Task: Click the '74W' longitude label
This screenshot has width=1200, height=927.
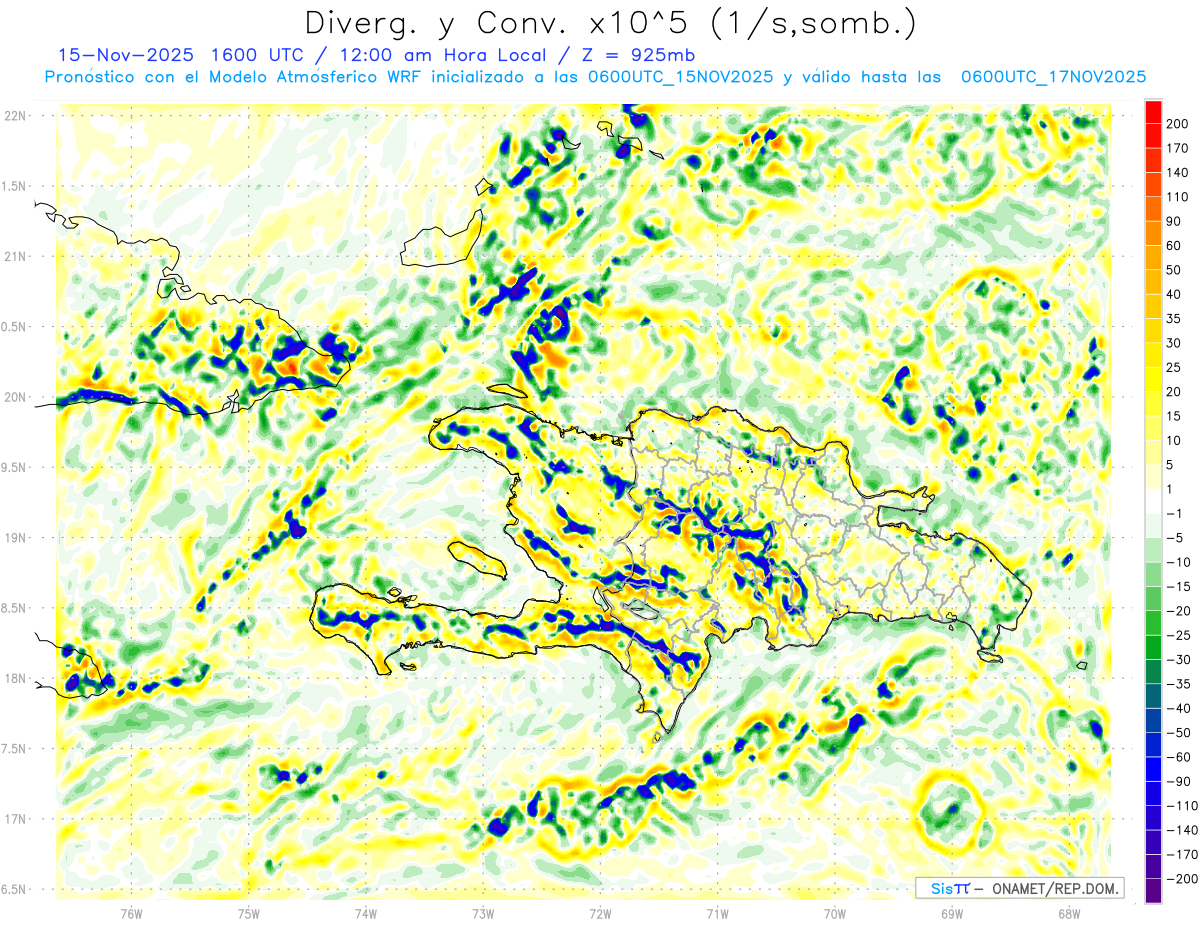Action: tap(366, 913)
